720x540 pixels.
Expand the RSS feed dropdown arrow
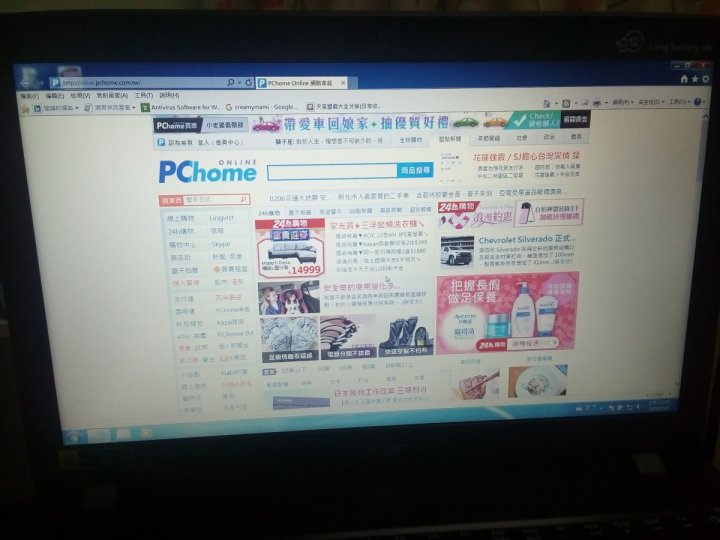pos(575,103)
